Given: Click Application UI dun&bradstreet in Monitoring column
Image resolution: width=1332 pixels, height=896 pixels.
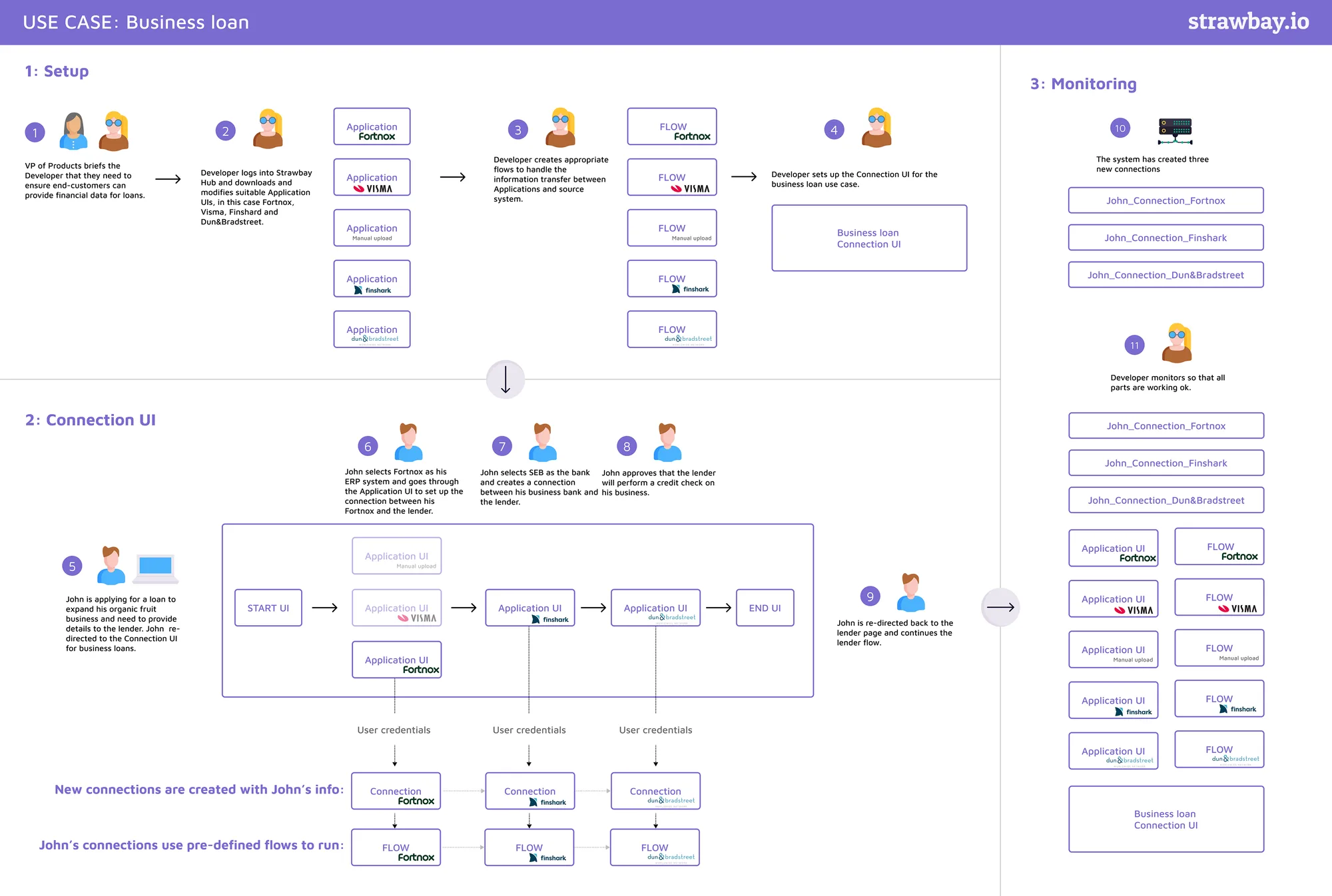Looking at the screenshot, I should click(1114, 750).
